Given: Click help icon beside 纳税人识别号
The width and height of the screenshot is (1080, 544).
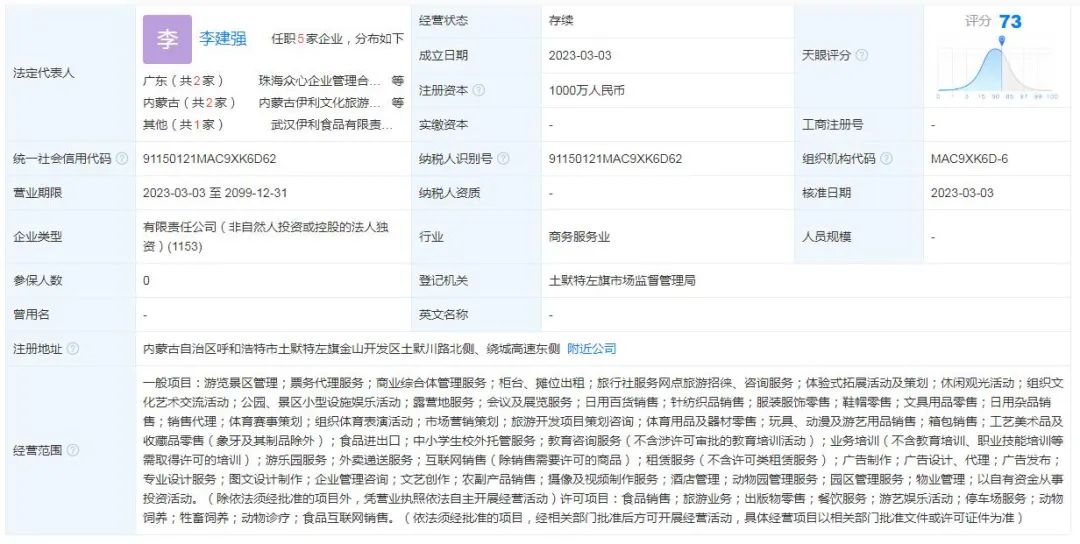Looking at the screenshot, I should point(503,159).
